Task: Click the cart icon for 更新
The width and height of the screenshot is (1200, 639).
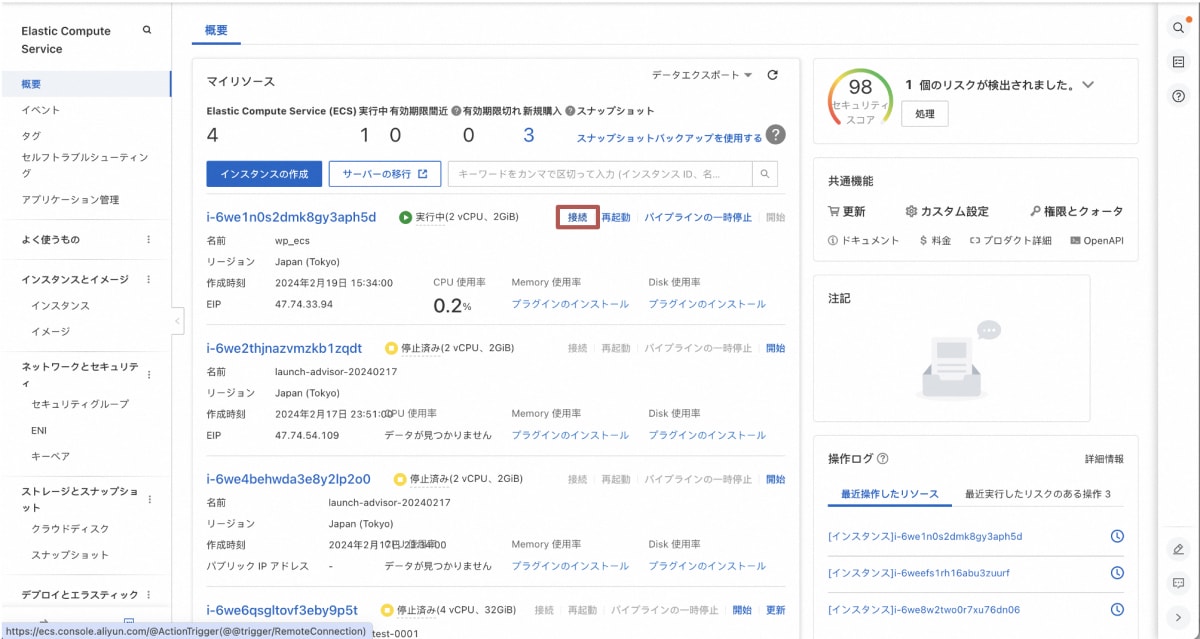Action: (834, 211)
